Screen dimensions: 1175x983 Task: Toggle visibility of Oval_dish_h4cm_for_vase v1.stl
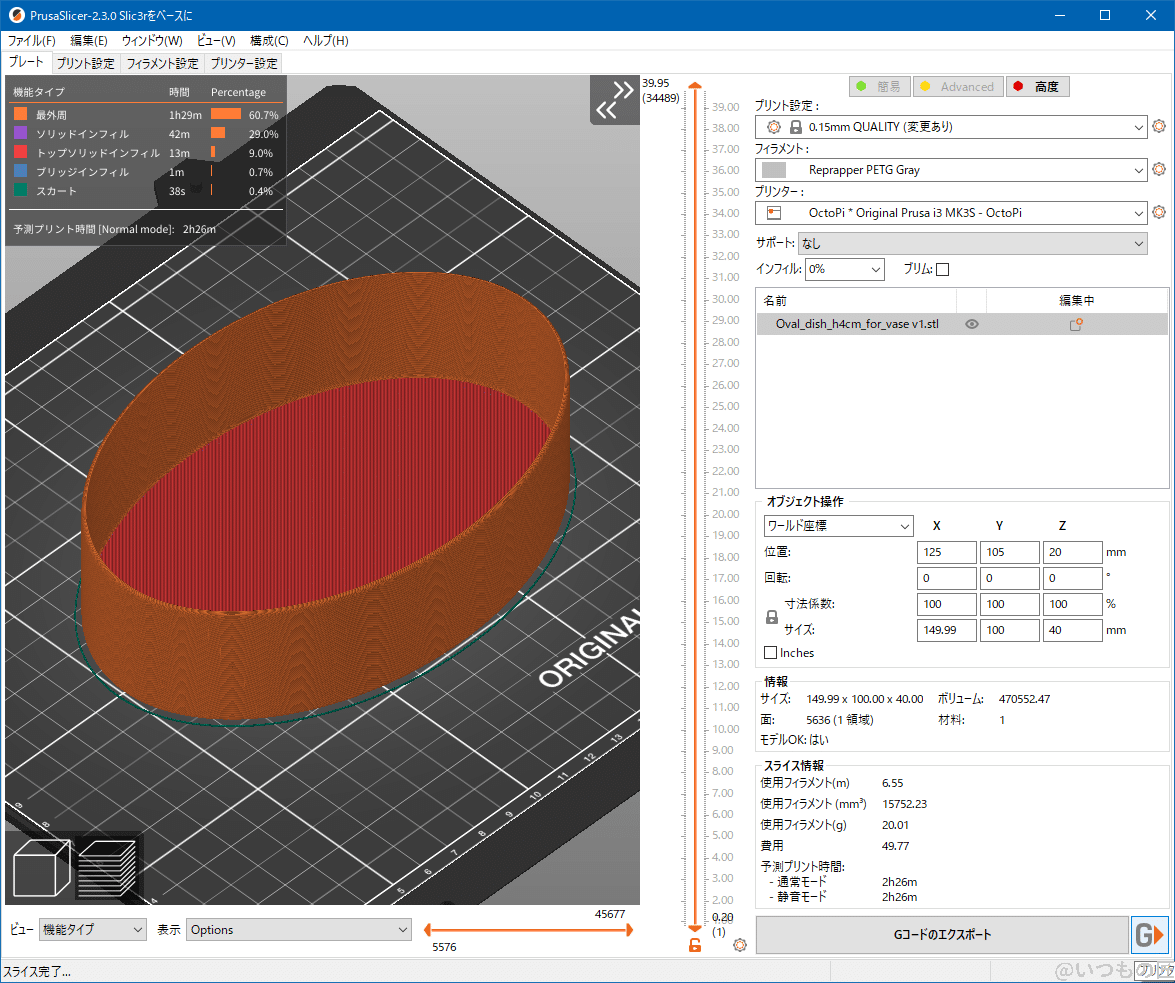coord(971,323)
